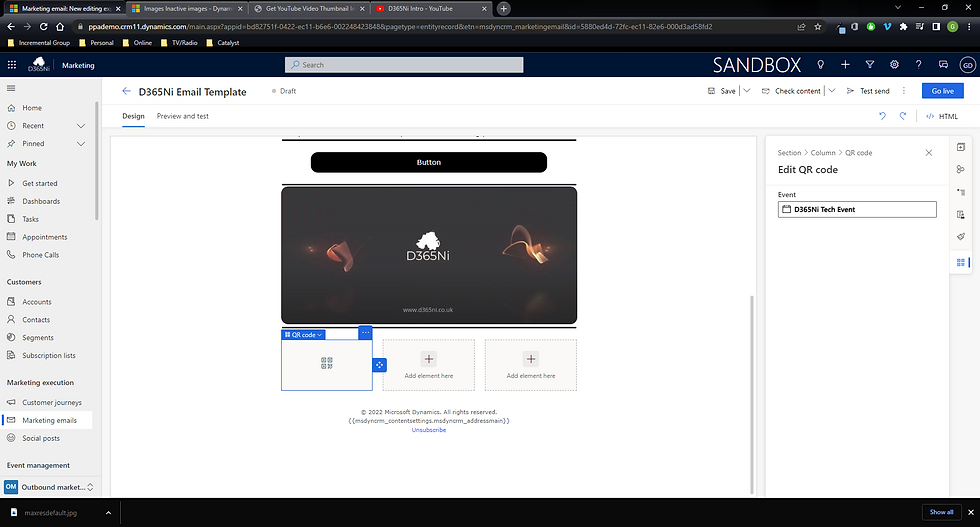The image size is (980, 527).
Task: Open more commands vertical ellipsis
Action: 904,91
